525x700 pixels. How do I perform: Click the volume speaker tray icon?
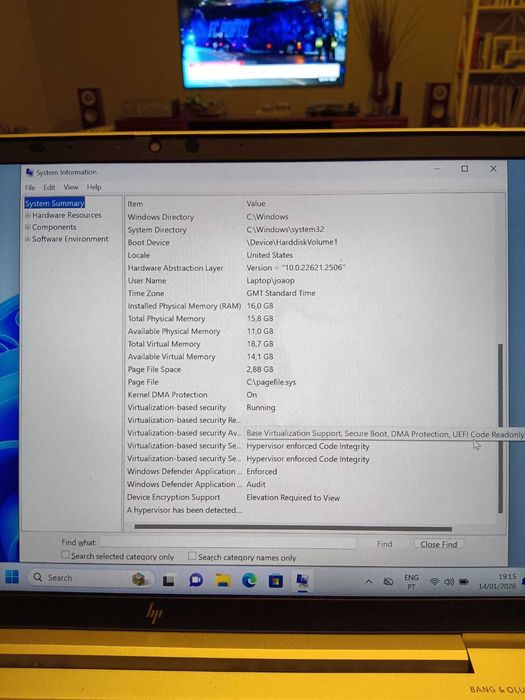[x=449, y=582]
